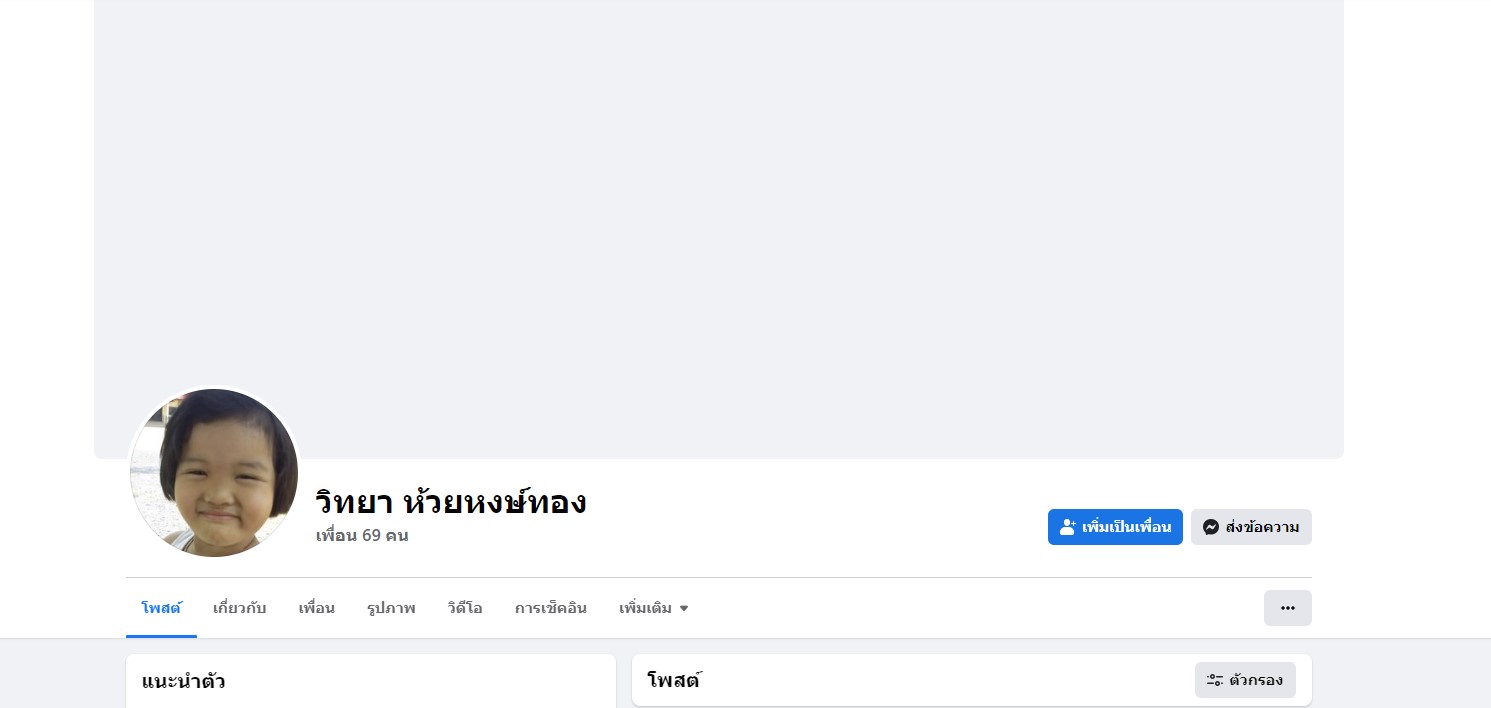Open the three-dots profile options menu
1491x708 pixels.
[1287, 608]
